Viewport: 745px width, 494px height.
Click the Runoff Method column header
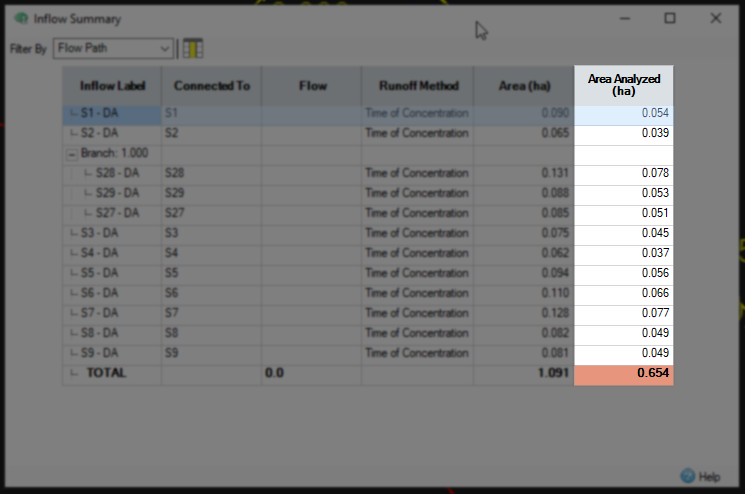(418, 86)
